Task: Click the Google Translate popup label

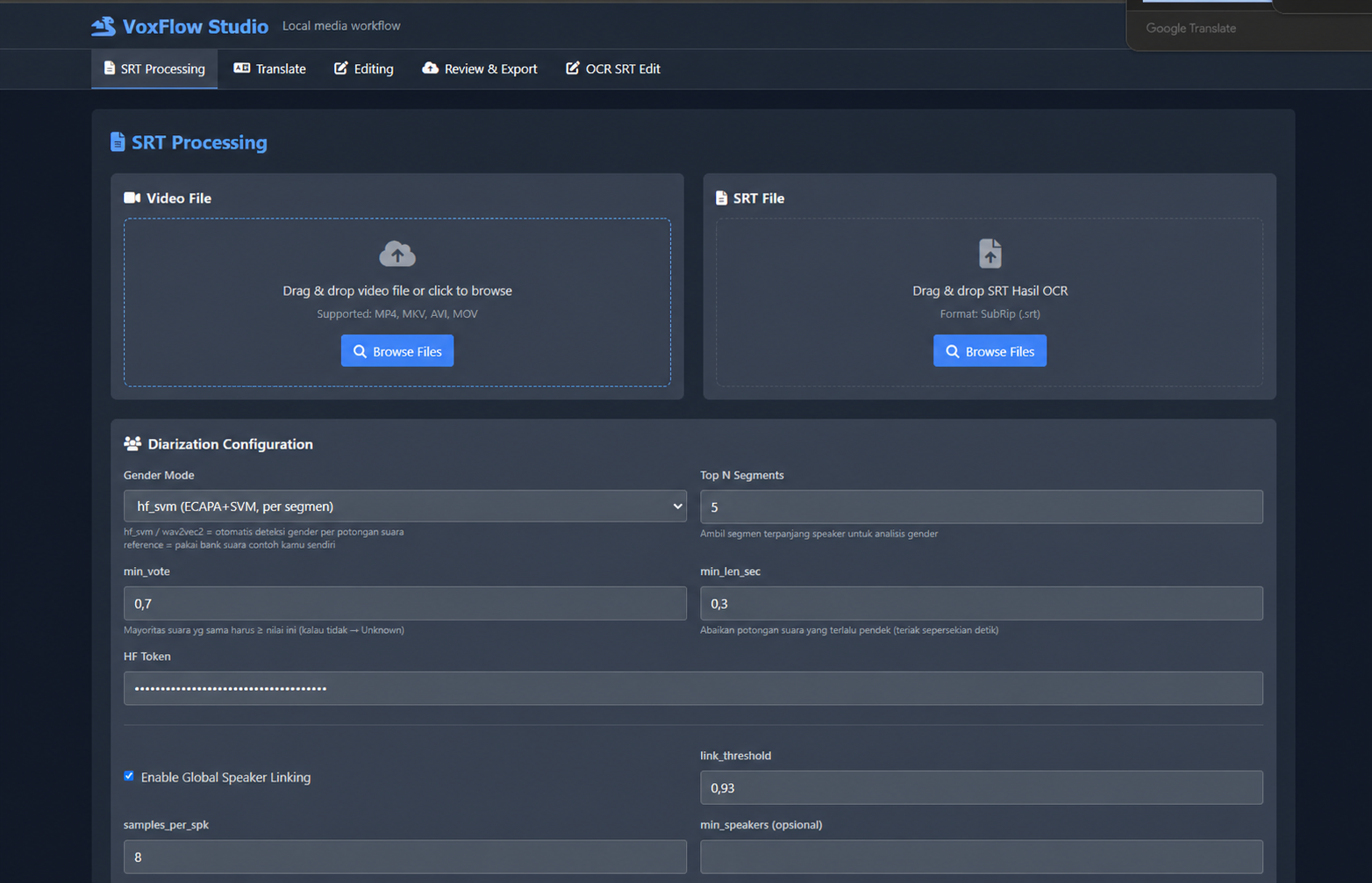Action: (1190, 28)
